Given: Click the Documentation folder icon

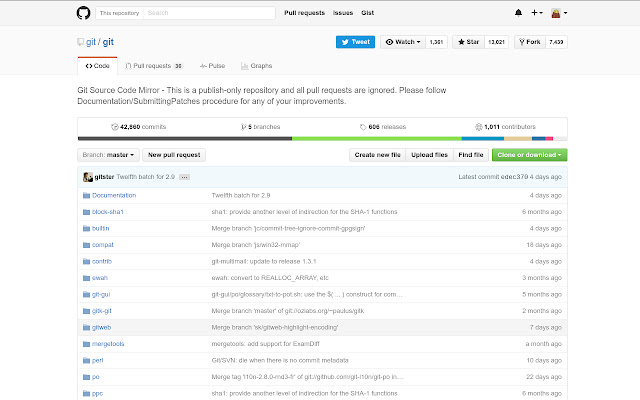Looking at the screenshot, I should click(86, 196).
